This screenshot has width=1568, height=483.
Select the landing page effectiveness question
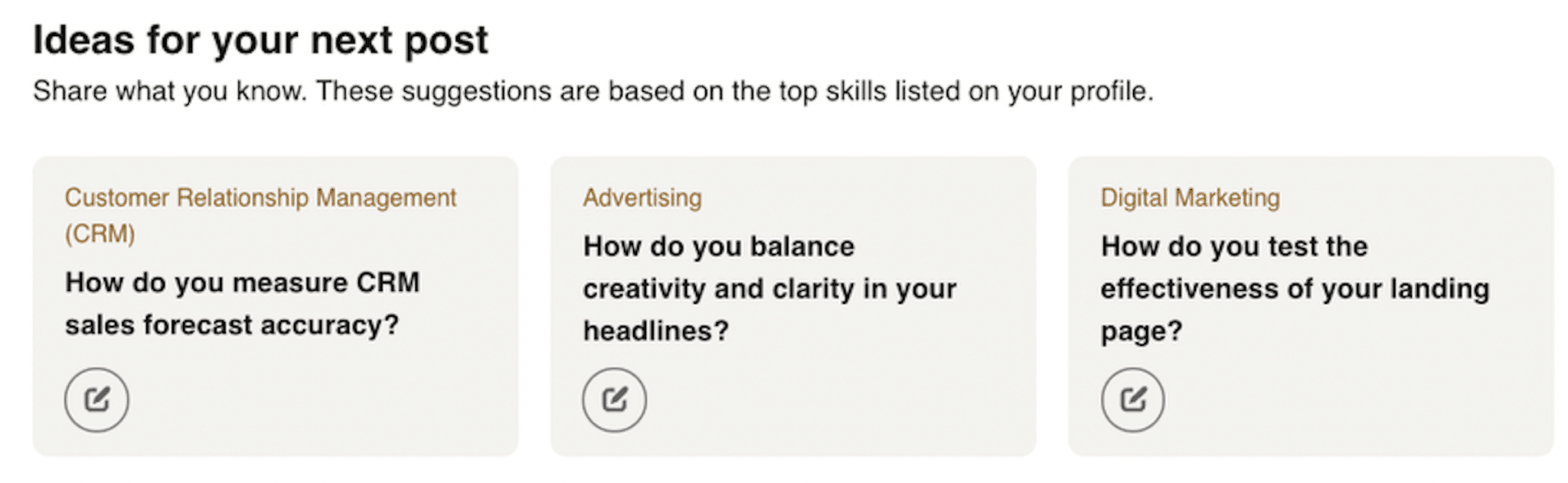[1295, 289]
